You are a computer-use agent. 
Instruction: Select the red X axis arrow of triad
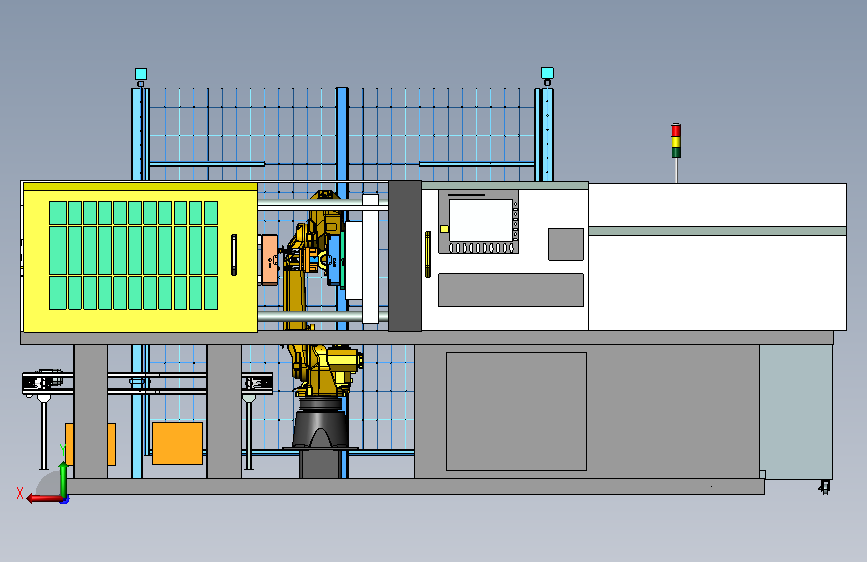coord(43,499)
